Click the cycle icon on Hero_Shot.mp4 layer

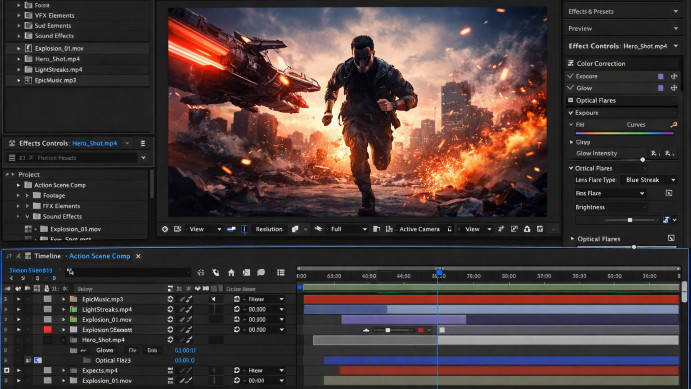point(170,340)
